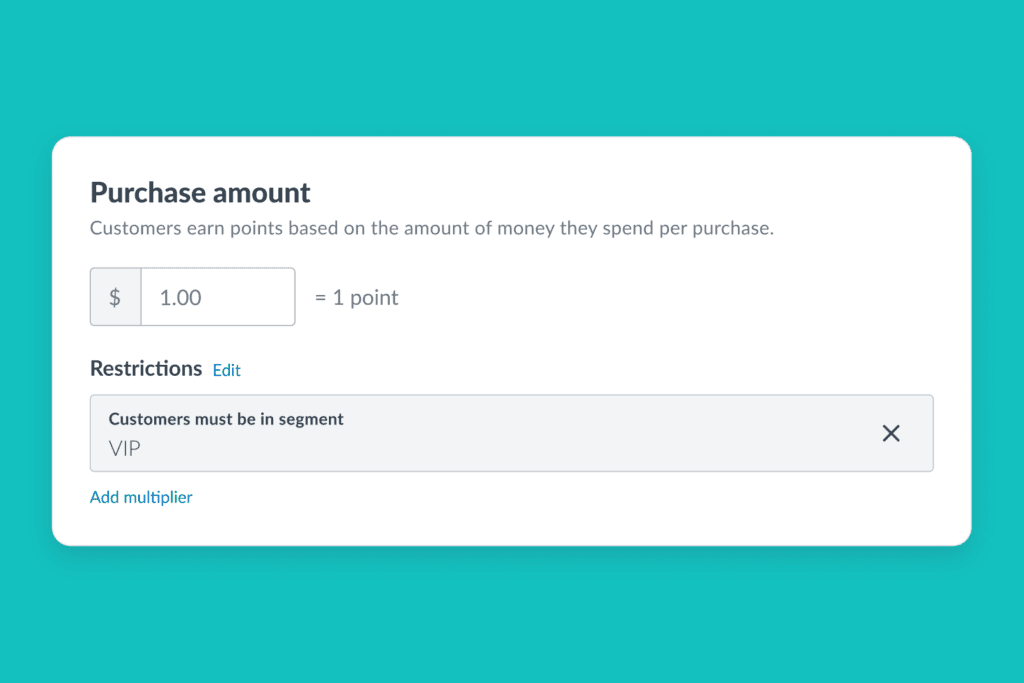Image resolution: width=1024 pixels, height=683 pixels.
Task: Click the teal background outside the card
Action: (511, 65)
